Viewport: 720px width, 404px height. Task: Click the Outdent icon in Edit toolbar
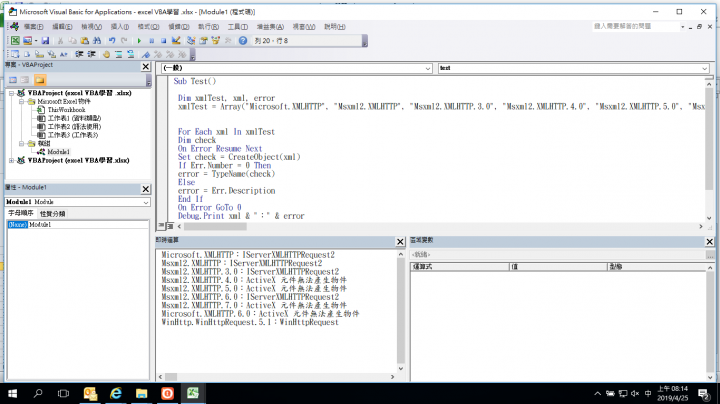(x=91, y=54)
